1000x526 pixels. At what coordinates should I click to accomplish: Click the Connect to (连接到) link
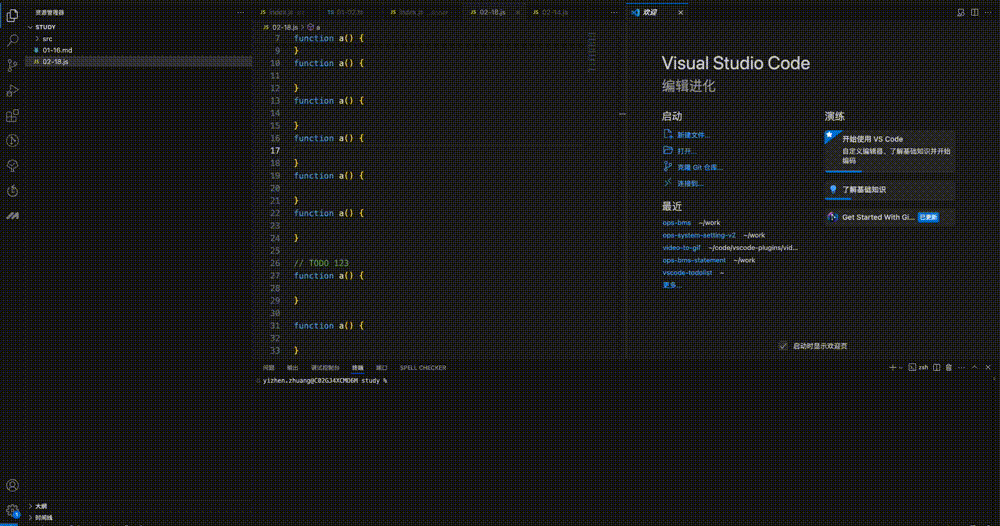point(690,184)
